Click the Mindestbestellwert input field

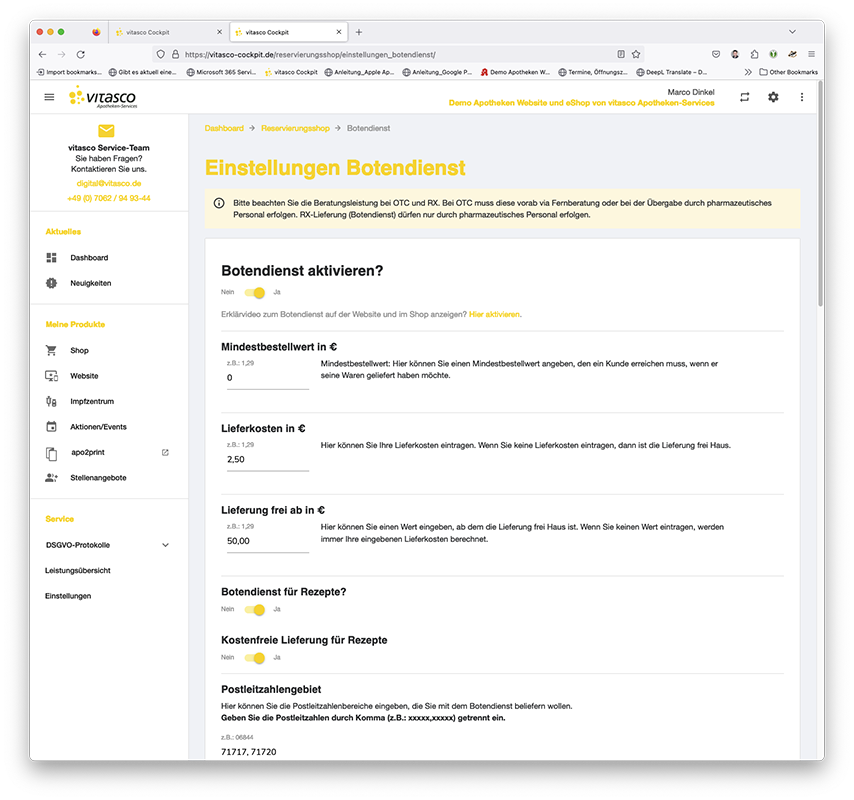point(267,378)
